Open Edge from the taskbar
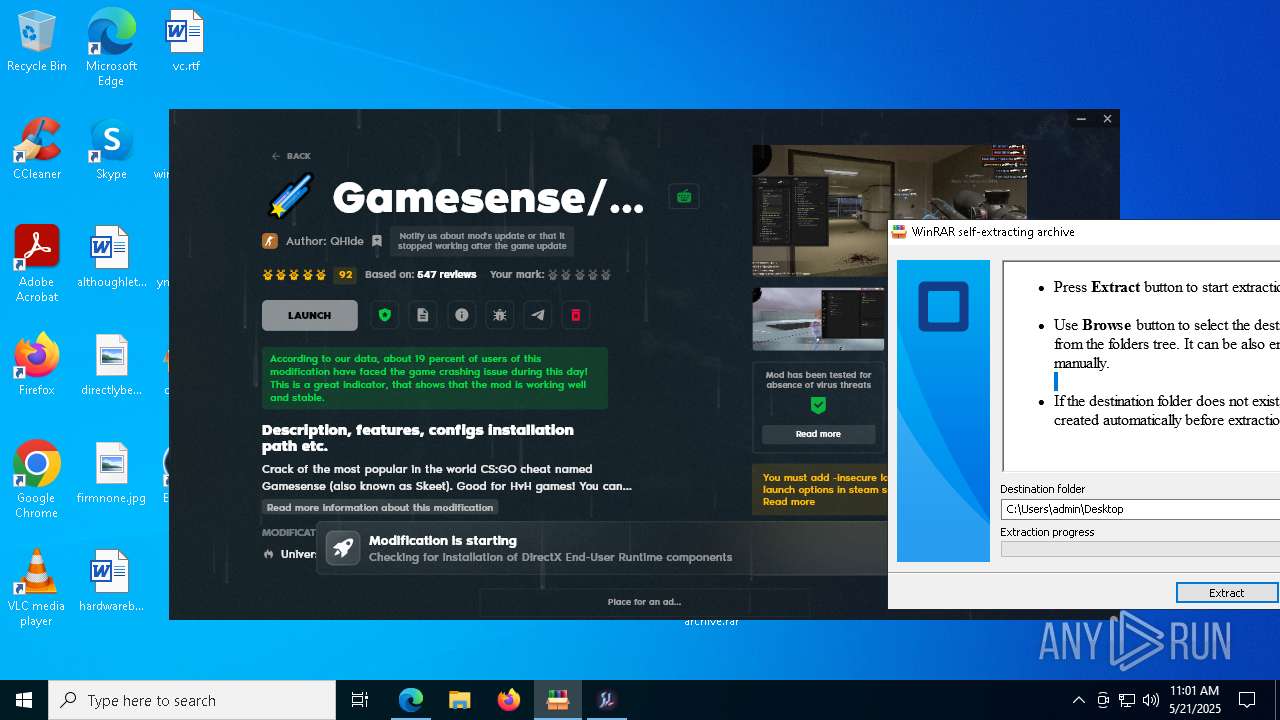This screenshot has width=1280, height=720. pos(411,700)
